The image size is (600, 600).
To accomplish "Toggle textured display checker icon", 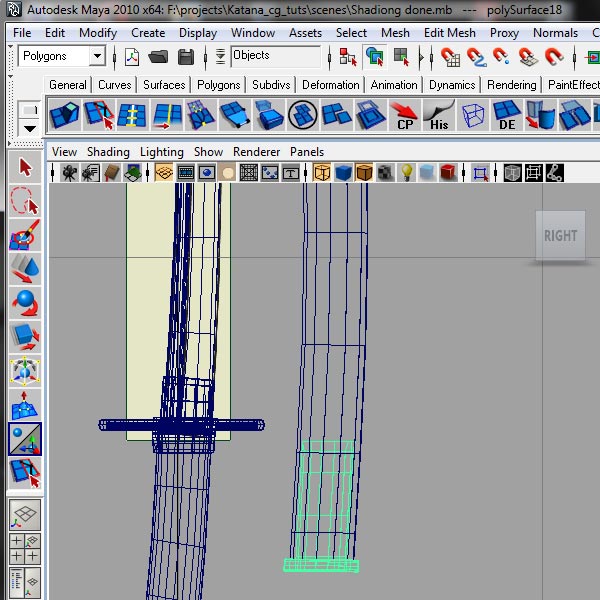I will [385, 173].
